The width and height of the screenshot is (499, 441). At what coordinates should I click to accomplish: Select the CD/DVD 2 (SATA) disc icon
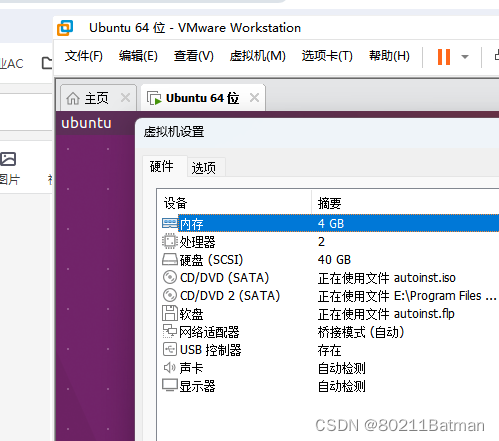coord(170,295)
